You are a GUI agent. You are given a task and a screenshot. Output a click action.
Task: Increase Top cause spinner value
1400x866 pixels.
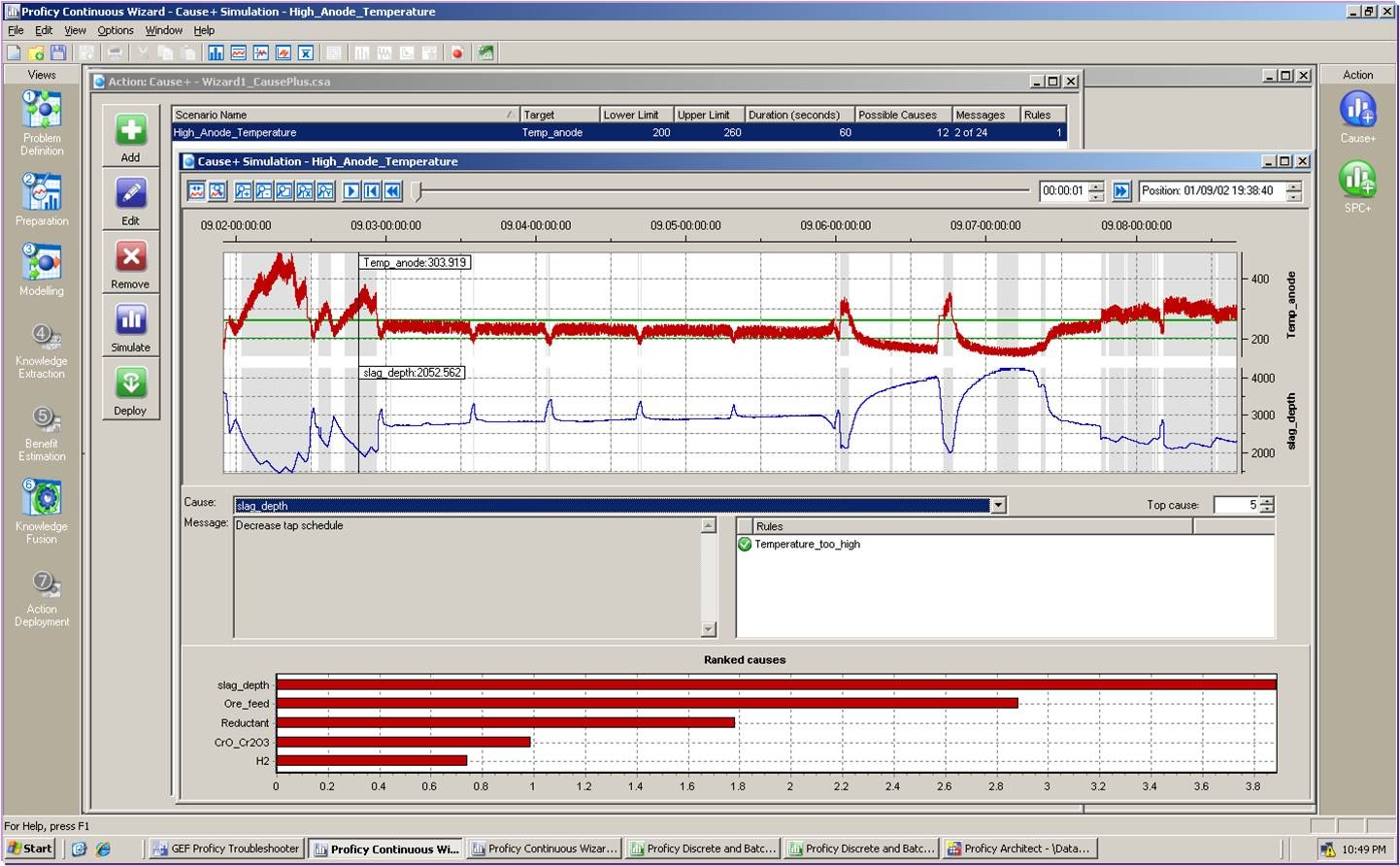[1267, 501]
